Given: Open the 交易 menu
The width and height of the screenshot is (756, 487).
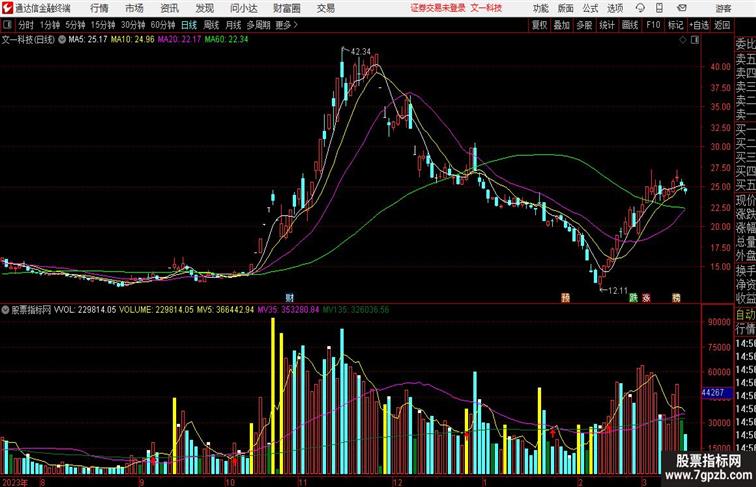Looking at the screenshot, I should coord(325,8).
